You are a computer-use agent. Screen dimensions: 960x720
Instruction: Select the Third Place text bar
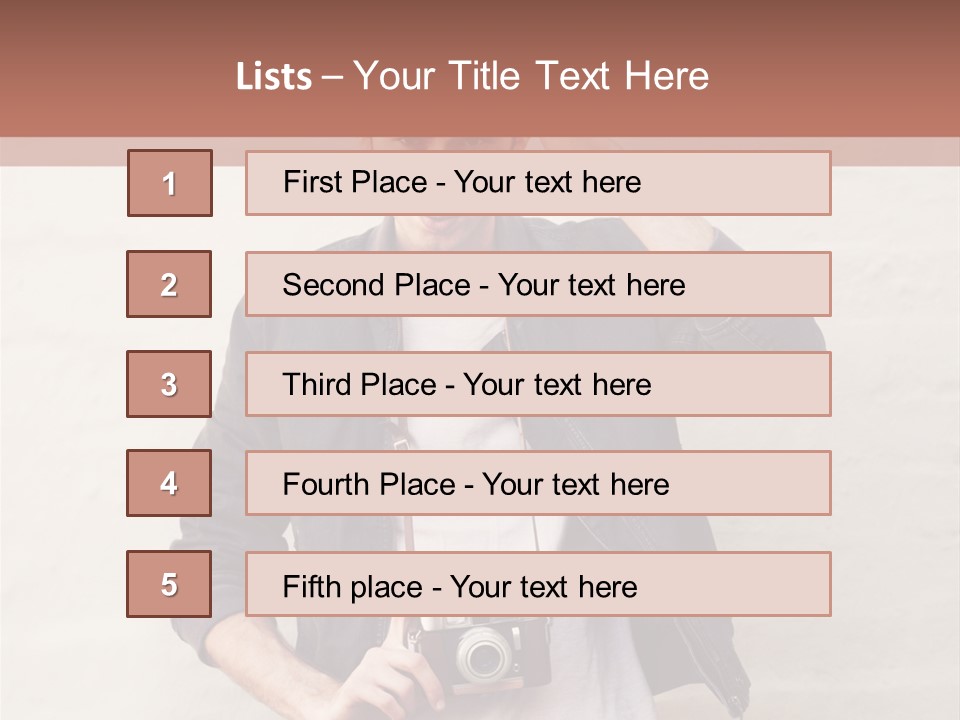(538, 384)
